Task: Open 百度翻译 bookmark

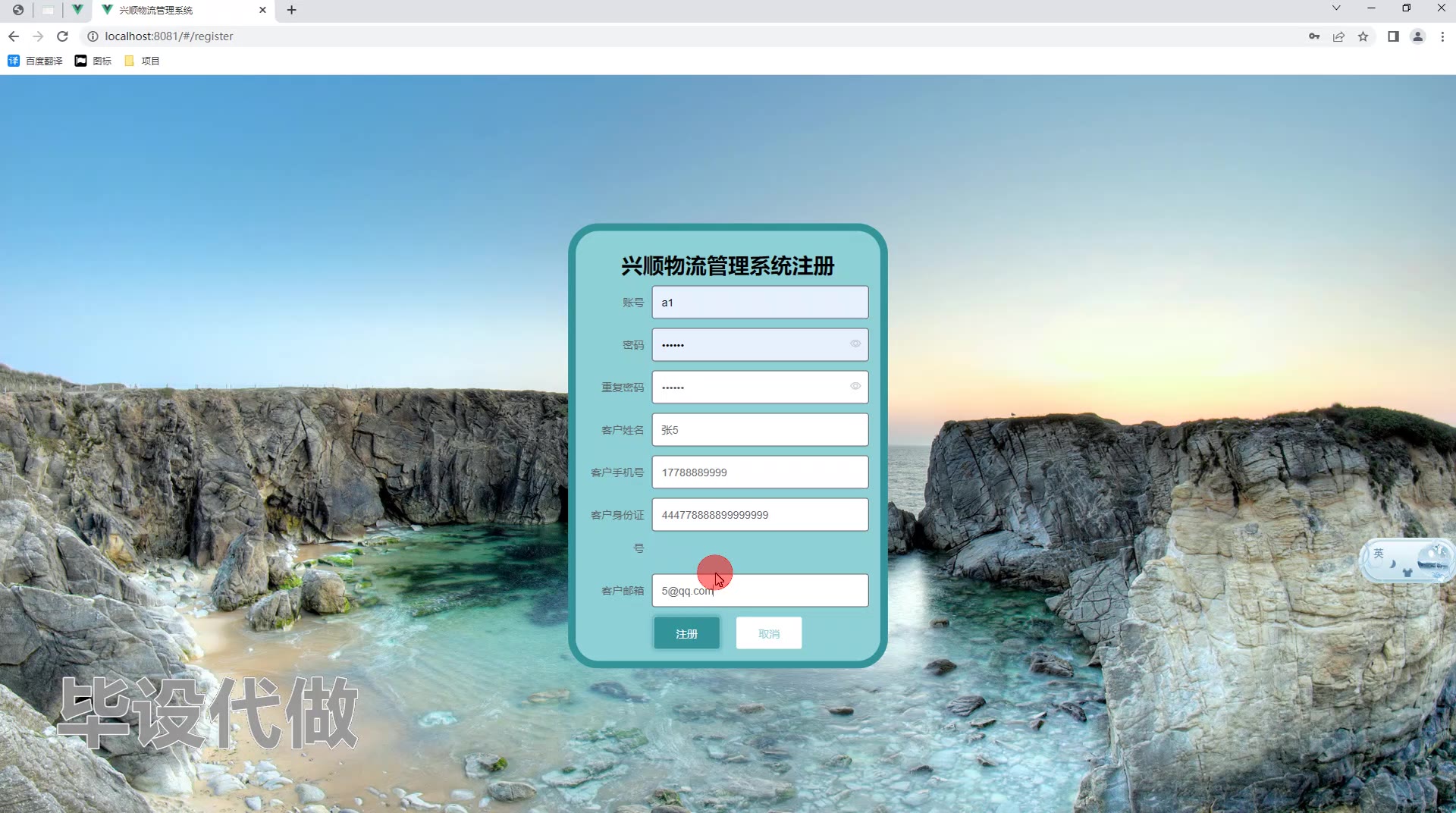Action: pos(35,61)
